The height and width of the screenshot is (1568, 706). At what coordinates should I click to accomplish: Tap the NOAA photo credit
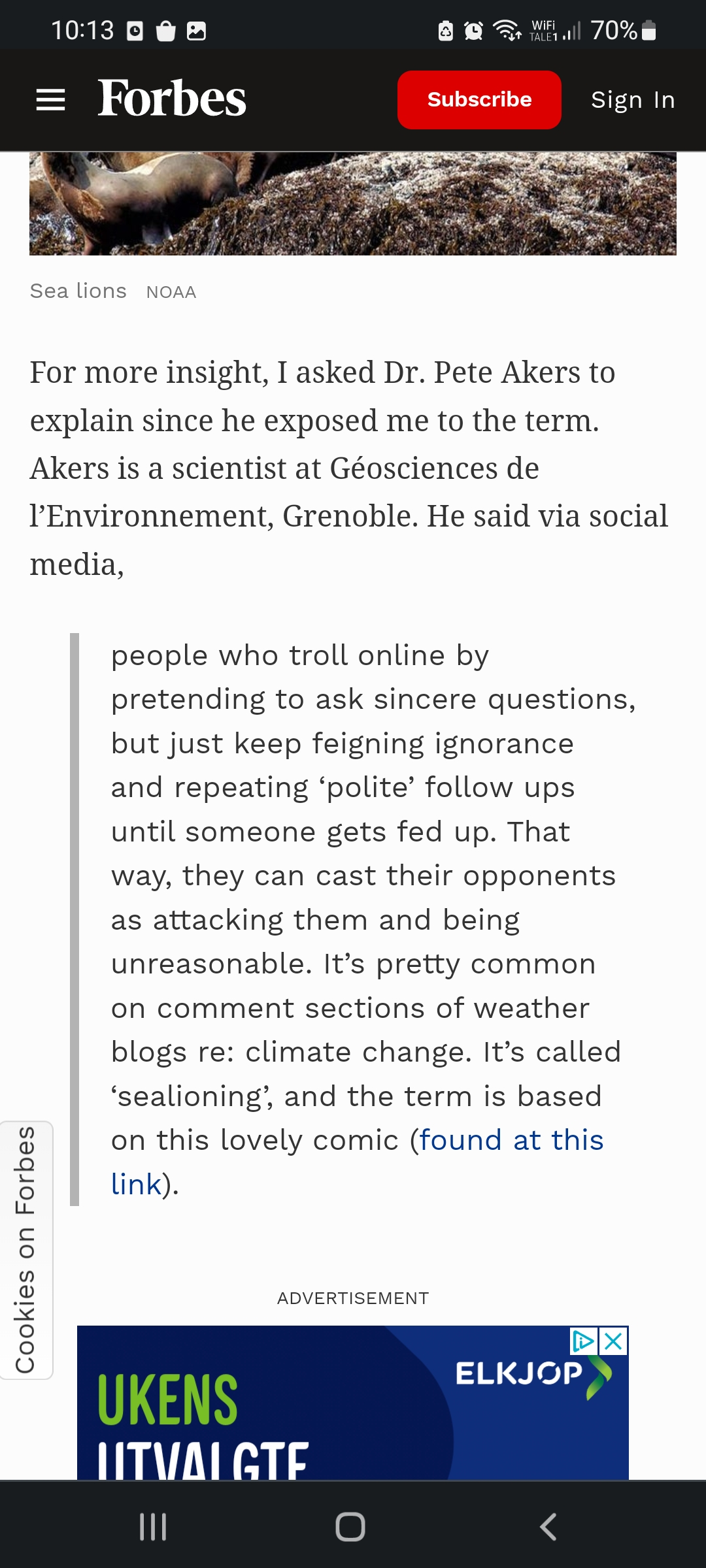171,292
